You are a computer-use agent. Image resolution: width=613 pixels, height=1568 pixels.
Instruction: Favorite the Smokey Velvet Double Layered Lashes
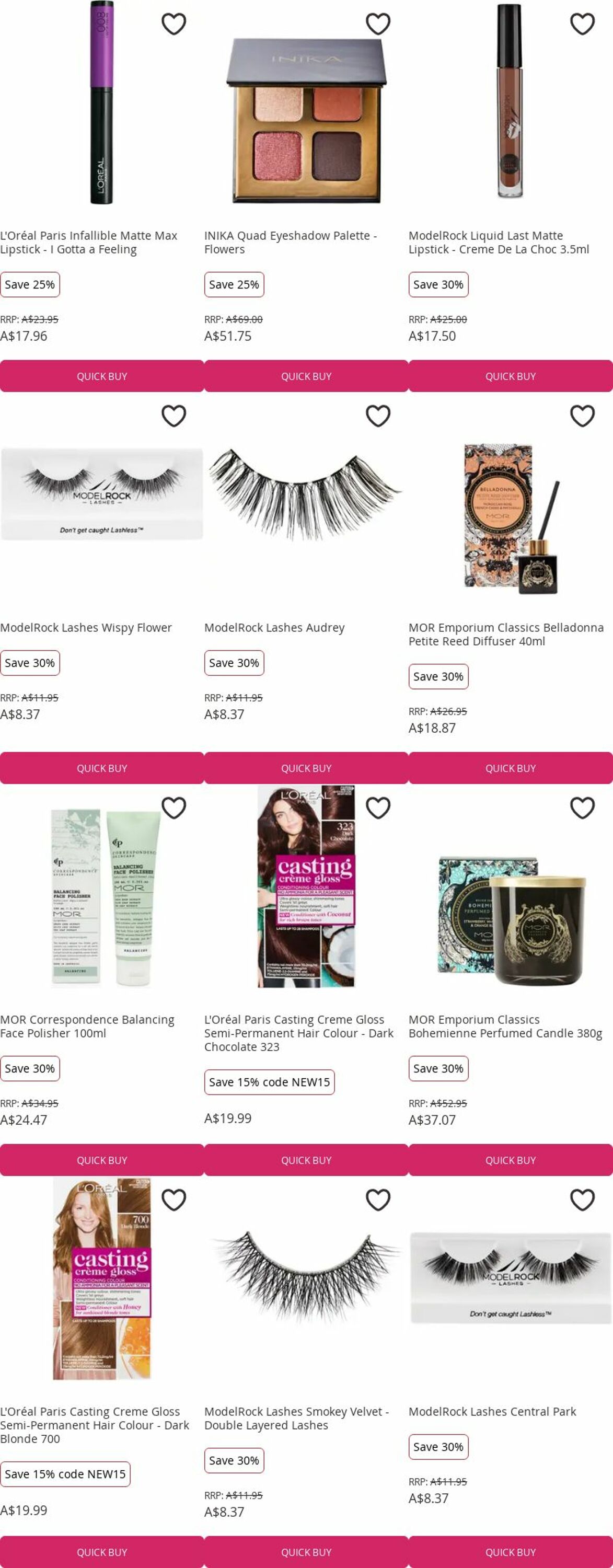point(378,1201)
